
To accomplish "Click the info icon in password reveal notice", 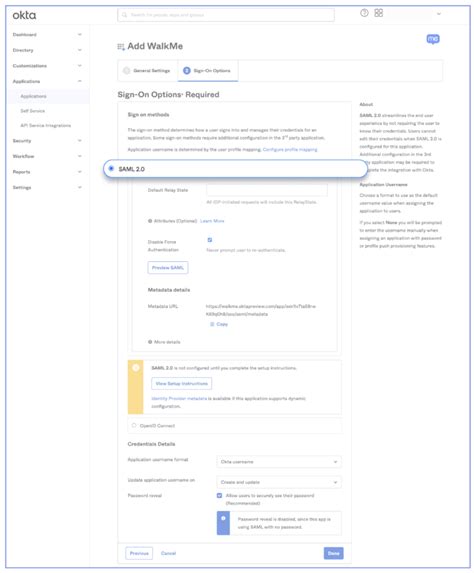I will pyautogui.click(x=223, y=518).
